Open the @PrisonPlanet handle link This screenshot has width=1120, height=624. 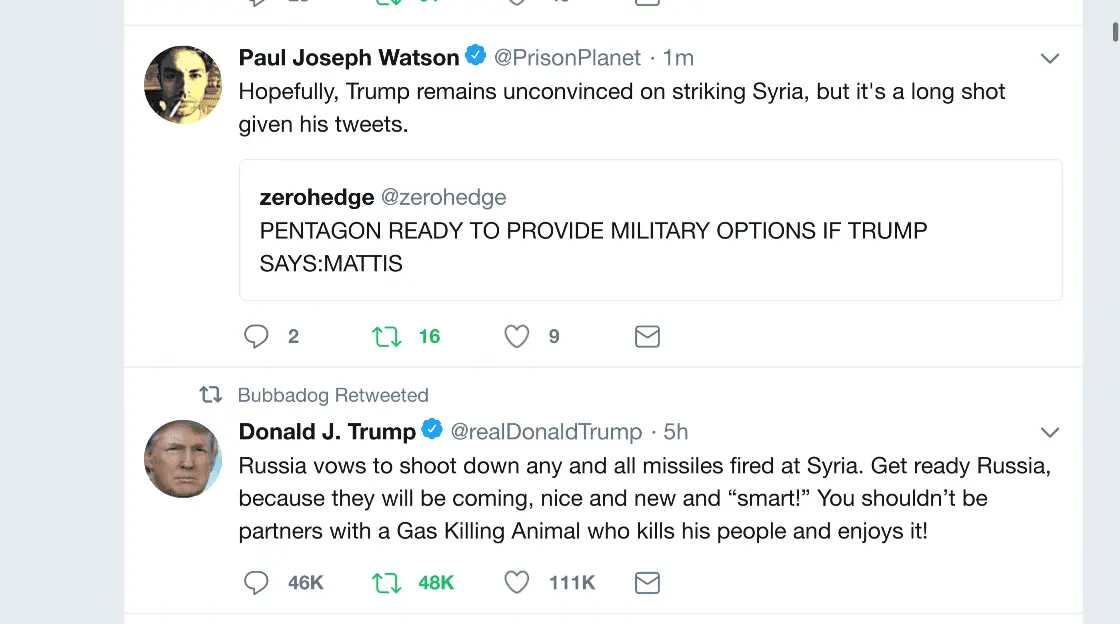click(567, 58)
